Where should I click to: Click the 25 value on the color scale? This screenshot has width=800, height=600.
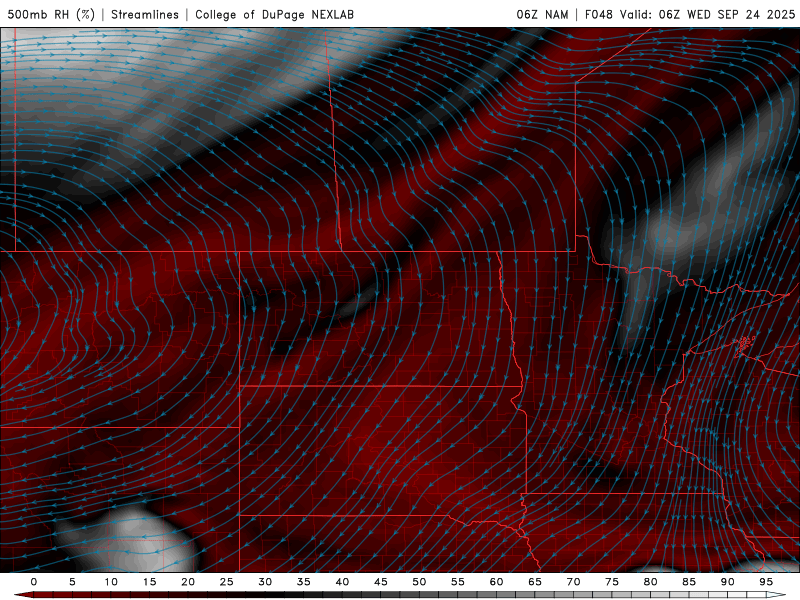pyautogui.click(x=226, y=582)
